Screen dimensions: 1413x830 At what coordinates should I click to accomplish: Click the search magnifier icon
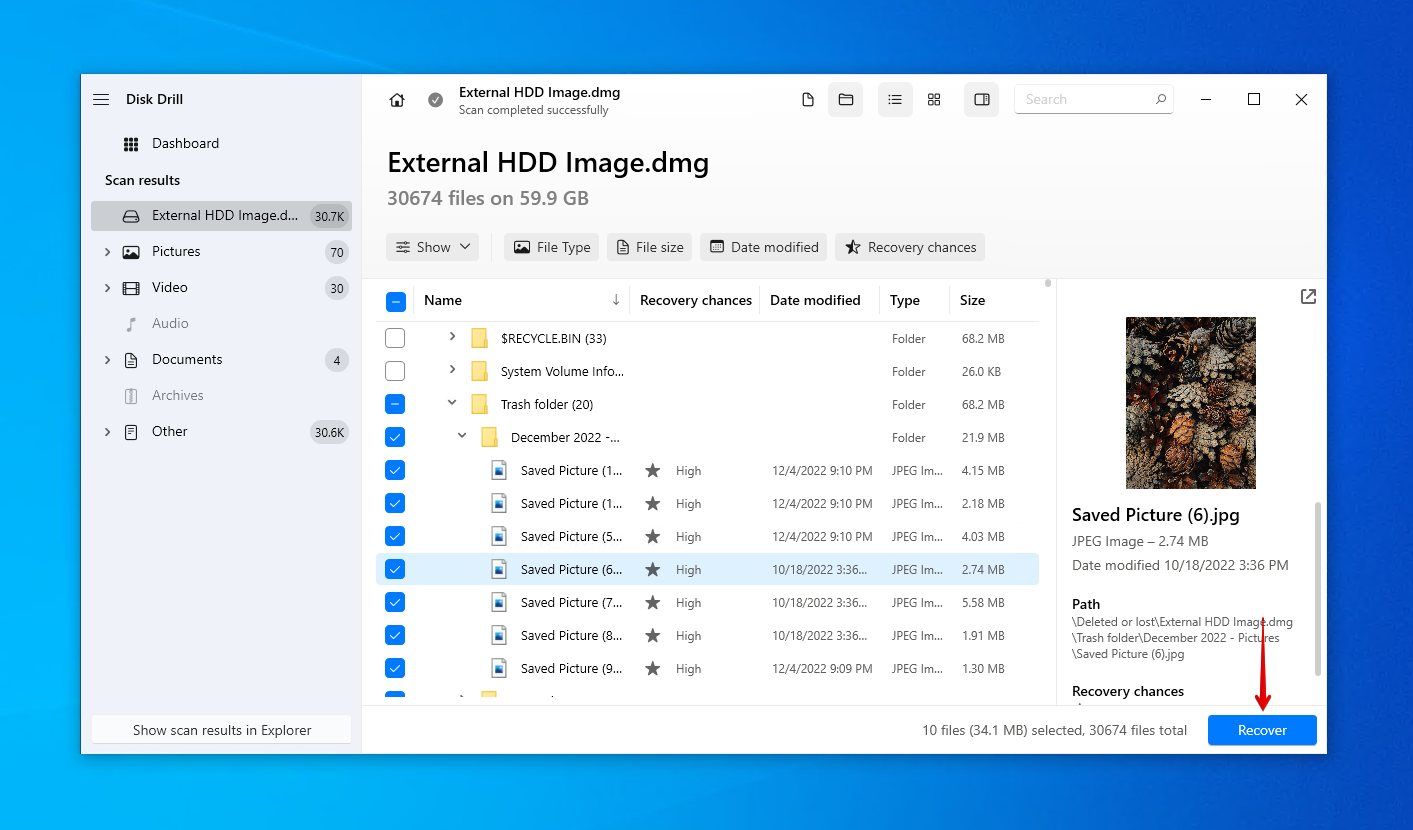coord(1161,99)
